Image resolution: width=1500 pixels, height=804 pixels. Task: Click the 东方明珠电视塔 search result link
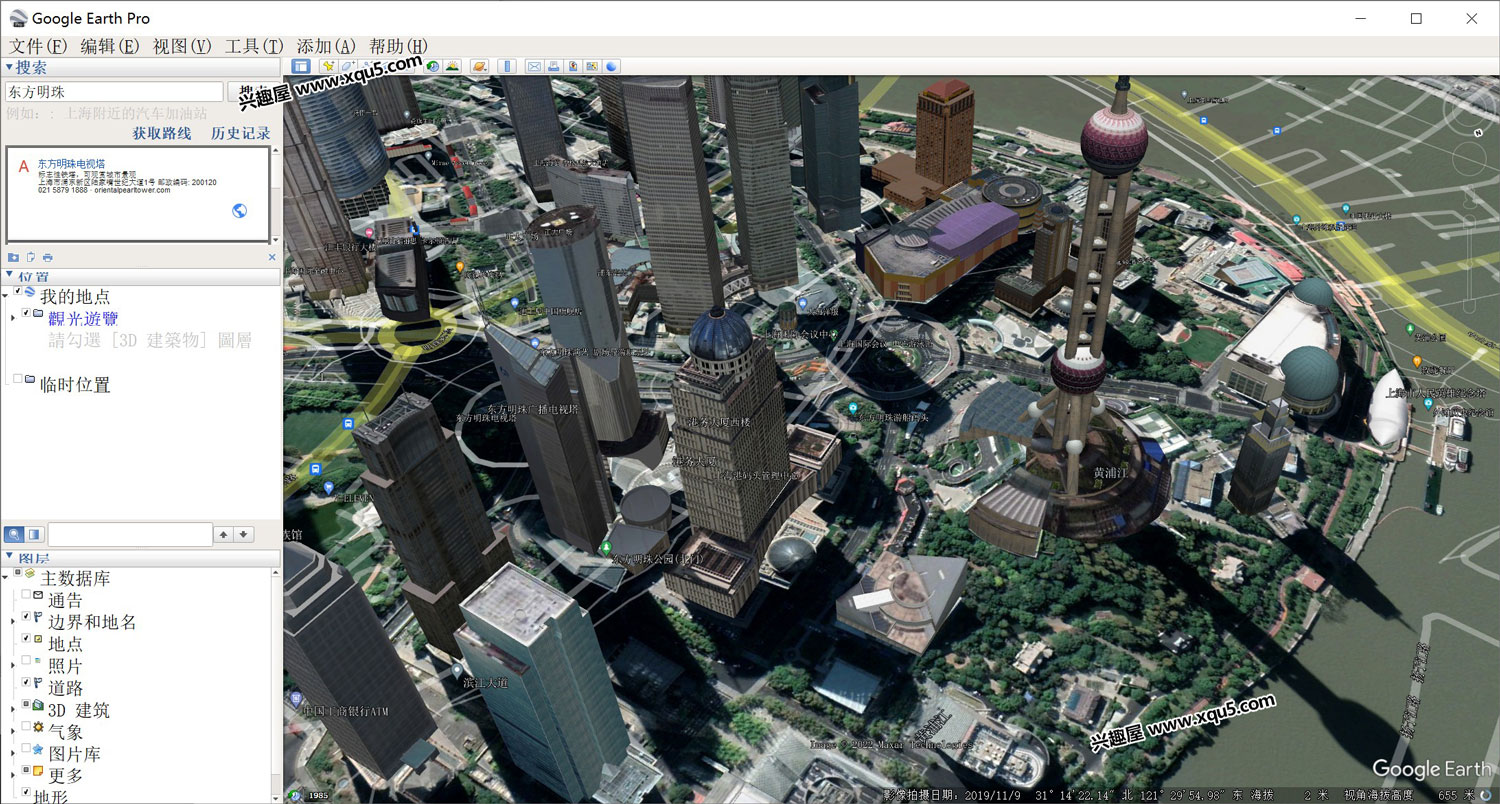(x=71, y=163)
